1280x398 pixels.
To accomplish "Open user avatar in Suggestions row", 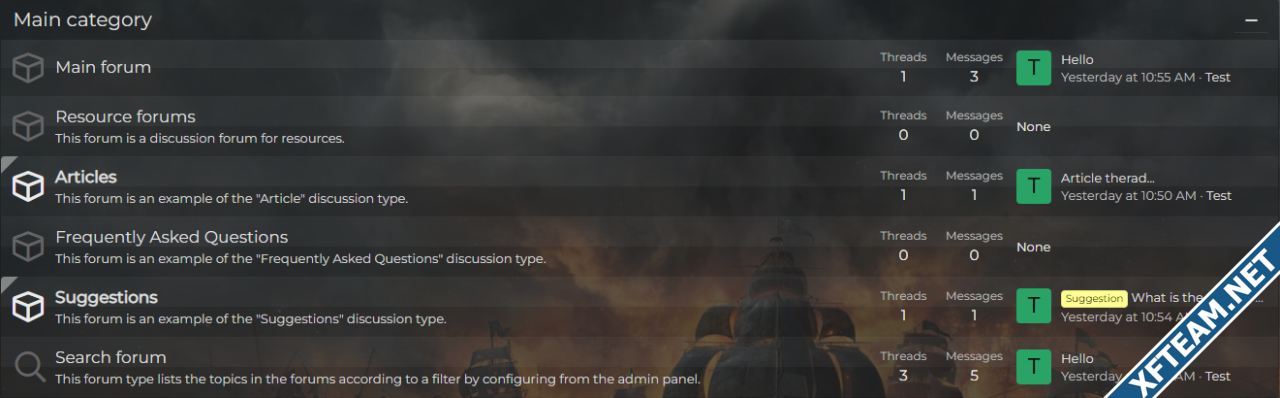I will tap(1034, 307).
